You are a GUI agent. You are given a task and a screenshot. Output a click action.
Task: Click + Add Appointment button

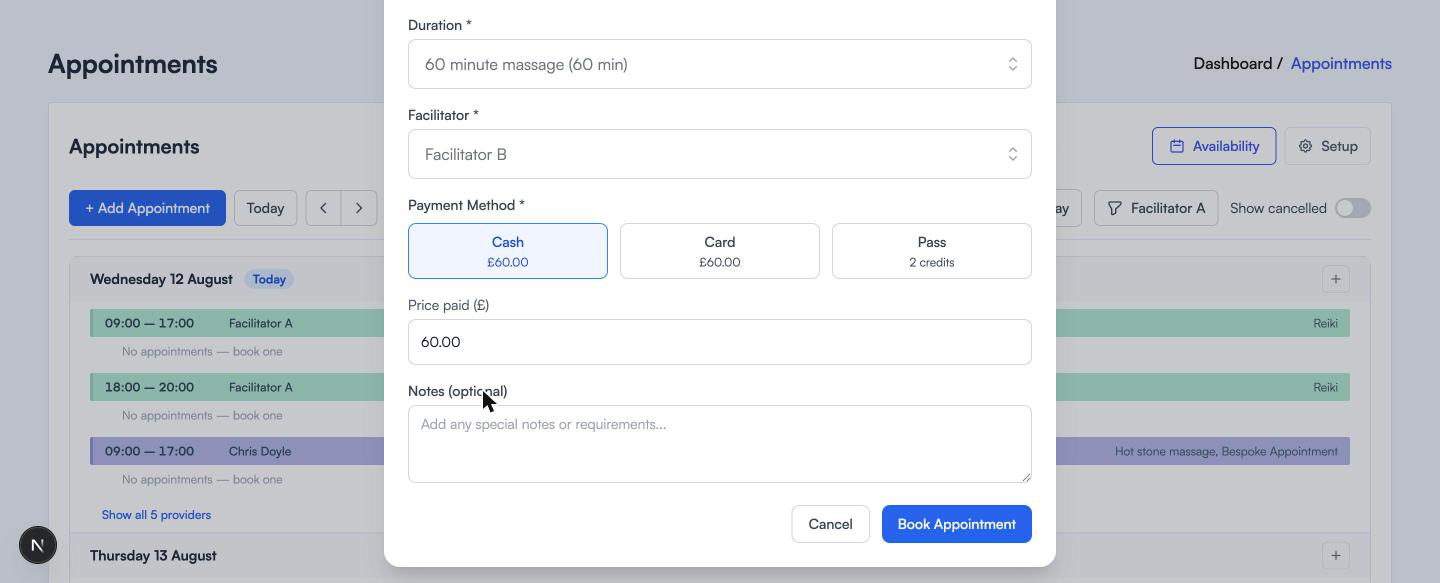click(x=147, y=208)
